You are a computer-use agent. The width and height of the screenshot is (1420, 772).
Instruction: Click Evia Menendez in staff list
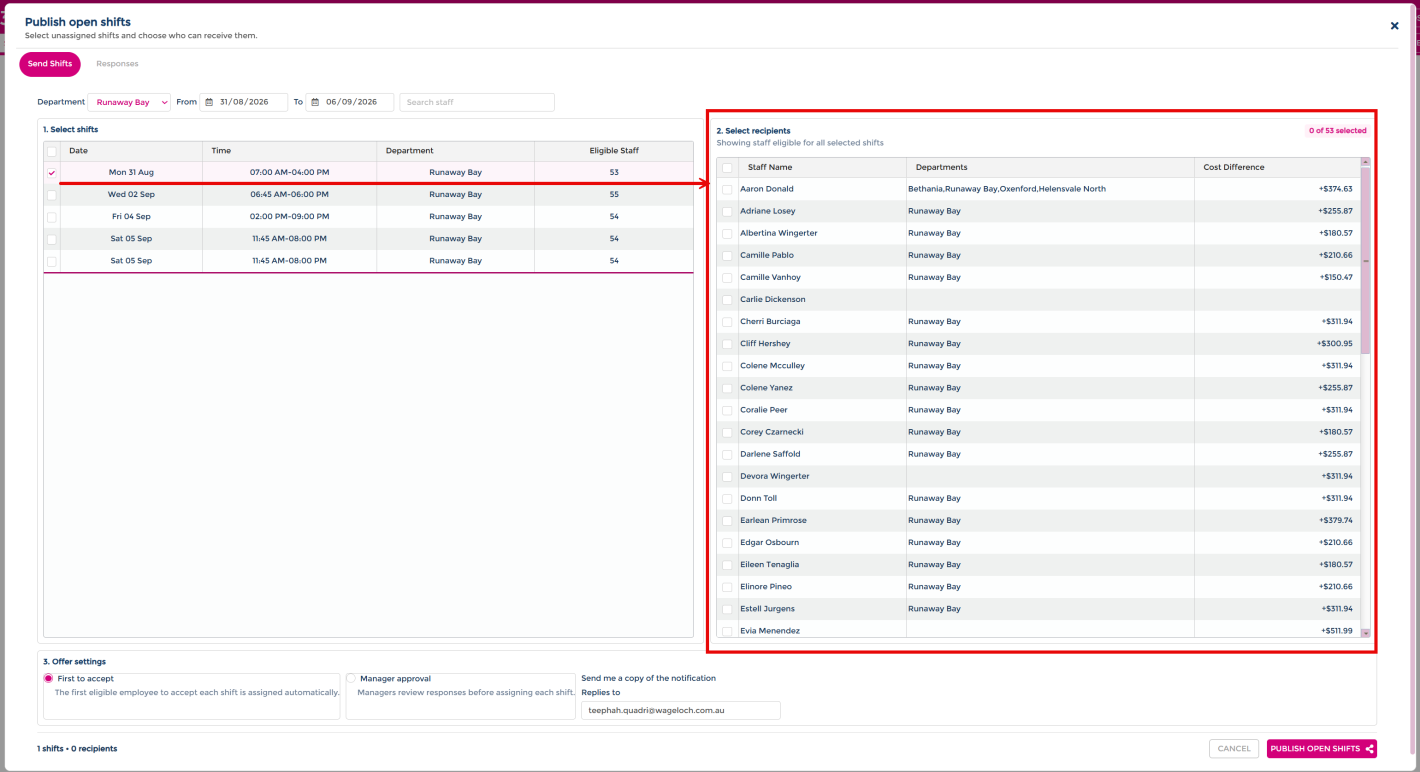[770, 631]
